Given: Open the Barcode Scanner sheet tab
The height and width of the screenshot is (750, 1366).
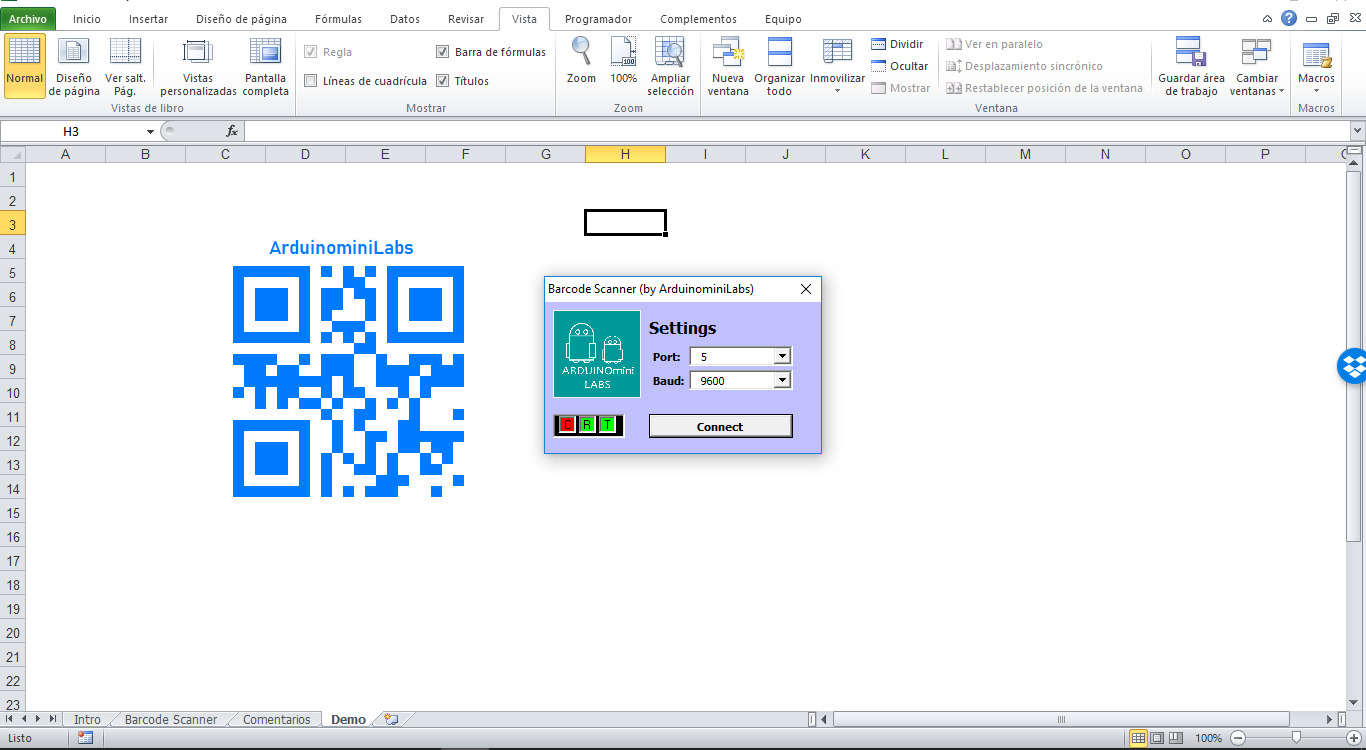Looking at the screenshot, I should [171, 718].
